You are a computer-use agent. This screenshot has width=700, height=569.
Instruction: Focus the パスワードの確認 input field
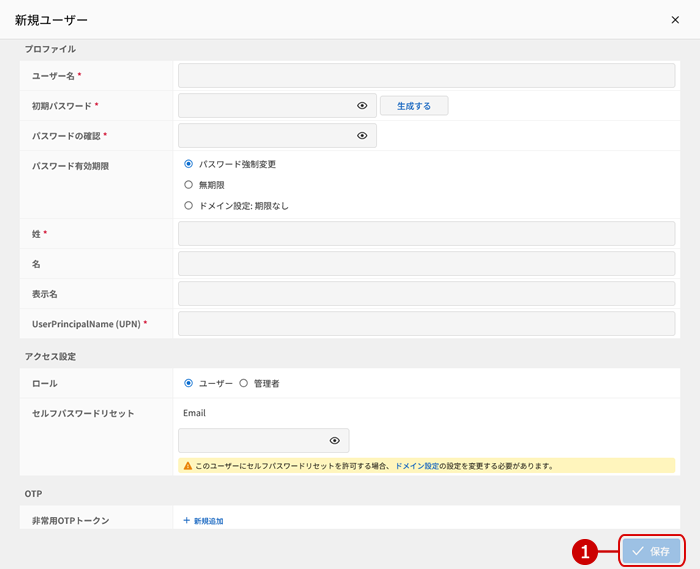click(277, 135)
